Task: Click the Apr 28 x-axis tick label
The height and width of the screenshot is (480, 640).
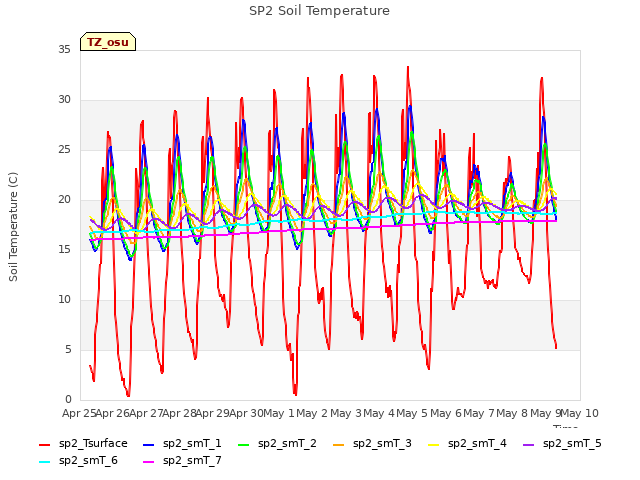Action: (x=179, y=413)
